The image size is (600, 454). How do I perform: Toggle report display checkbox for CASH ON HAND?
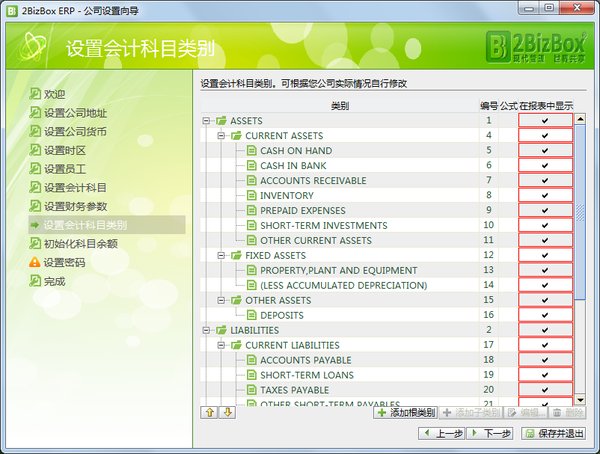click(x=545, y=150)
